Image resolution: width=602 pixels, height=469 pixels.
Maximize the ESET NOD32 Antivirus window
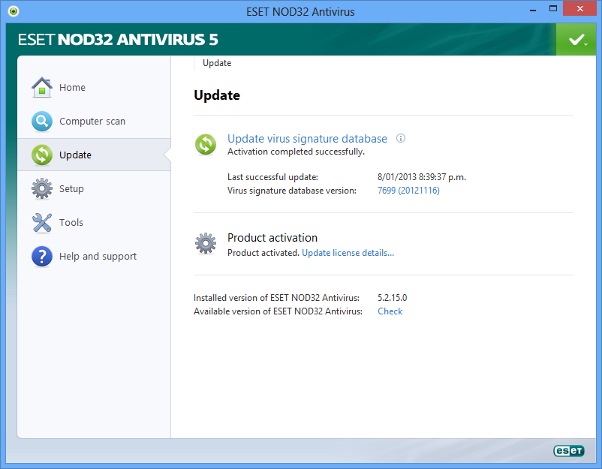[553, 8]
